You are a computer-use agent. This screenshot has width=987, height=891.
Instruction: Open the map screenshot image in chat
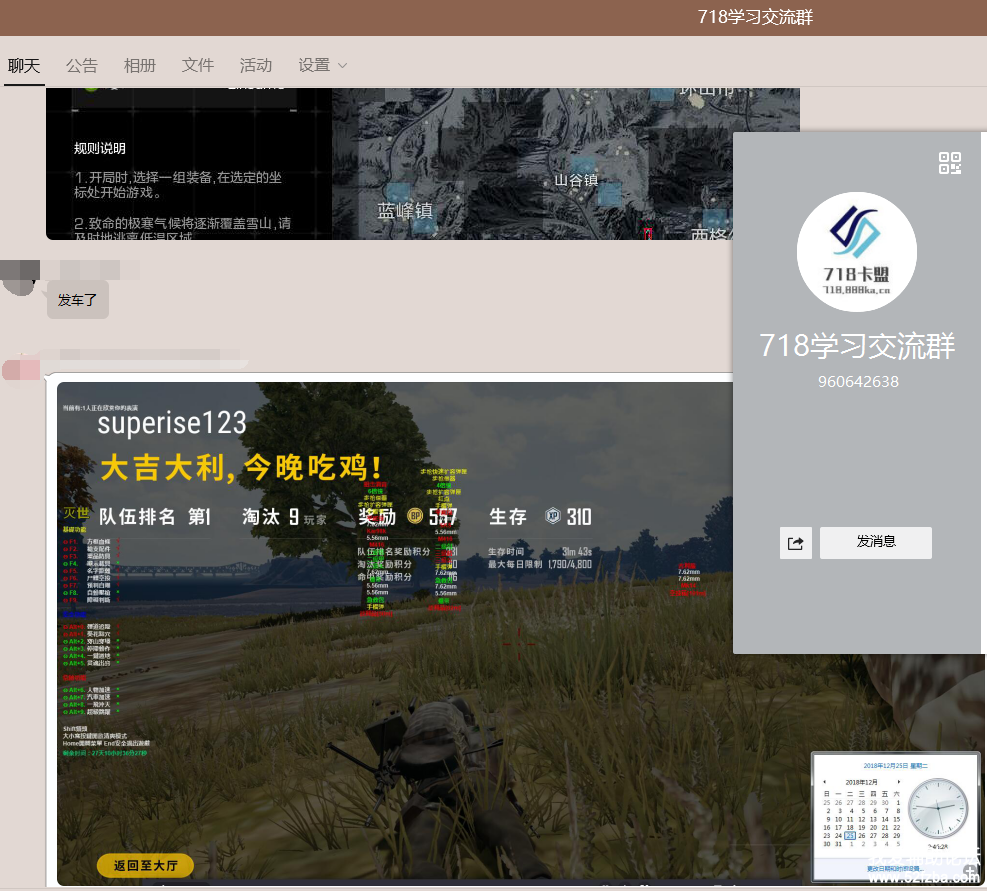pos(391,164)
